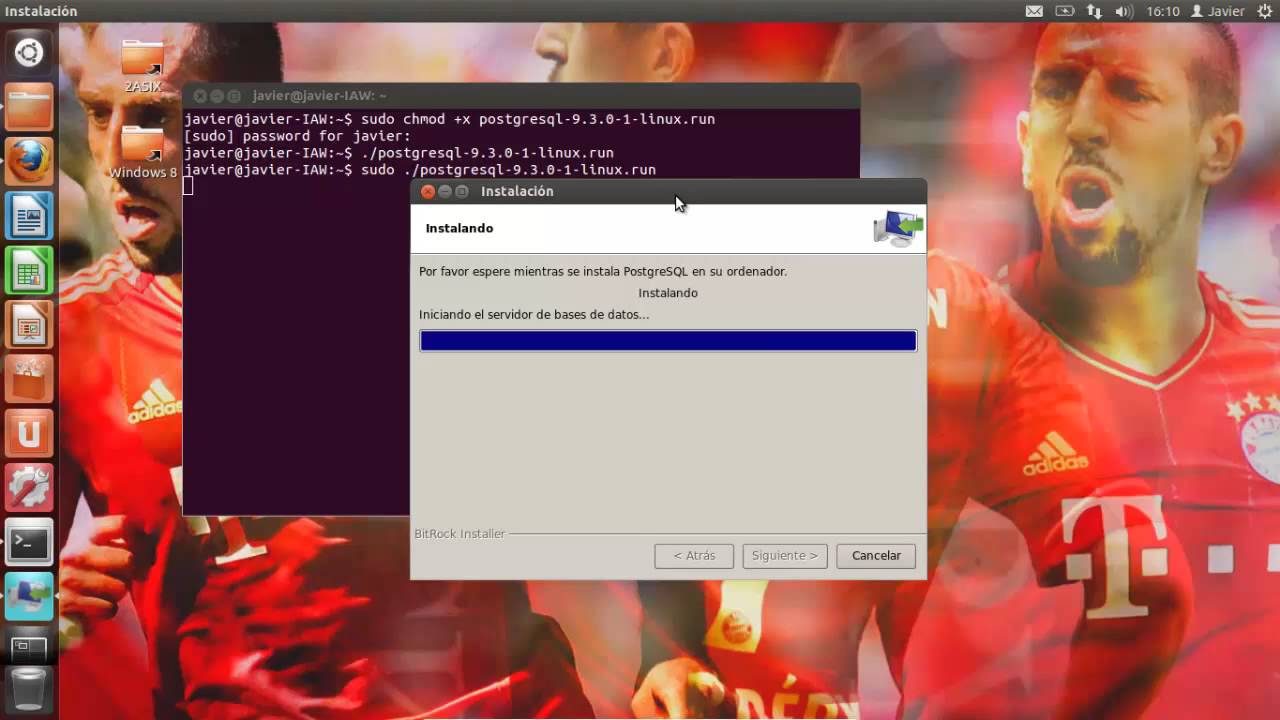Screen dimensions: 1280x720
Task: Open Ubuntu One launcher icon
Action: click(x=29, y=434)
